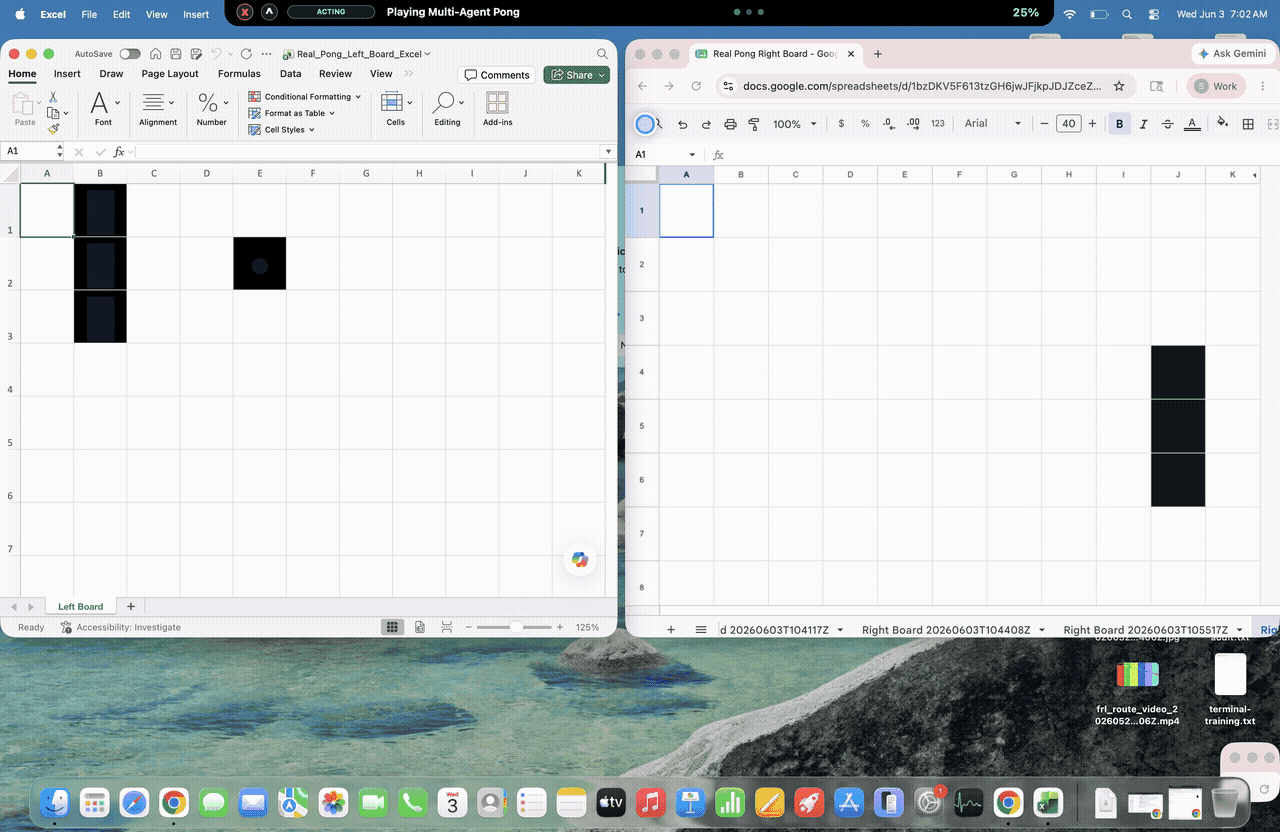Image resolution: width=1280 pixels, height=832 pixels.
Task: Click the Comments button in Excel
Action: 497,75
